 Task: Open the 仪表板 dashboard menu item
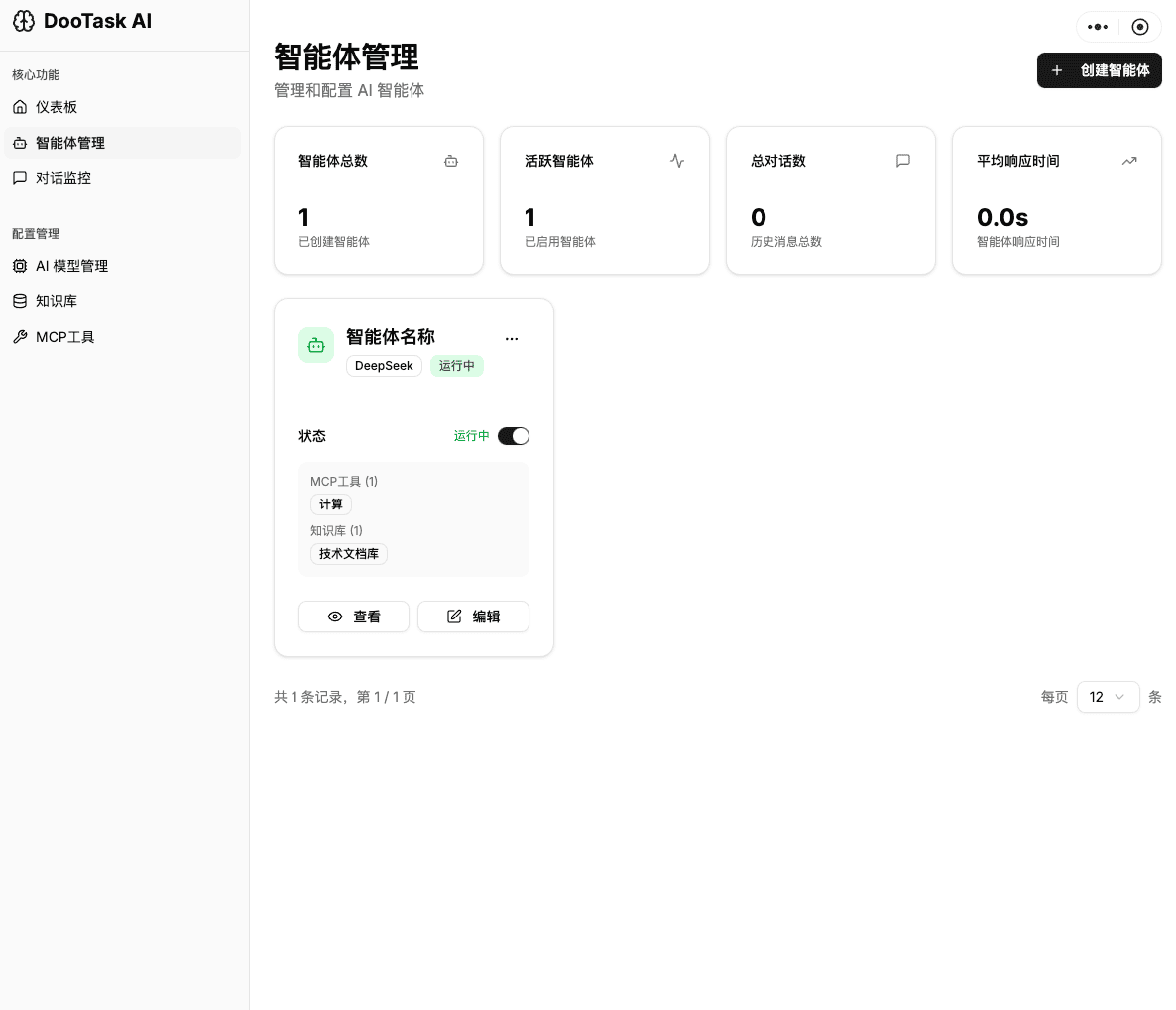pyautogui.click(x=122, y=107)
